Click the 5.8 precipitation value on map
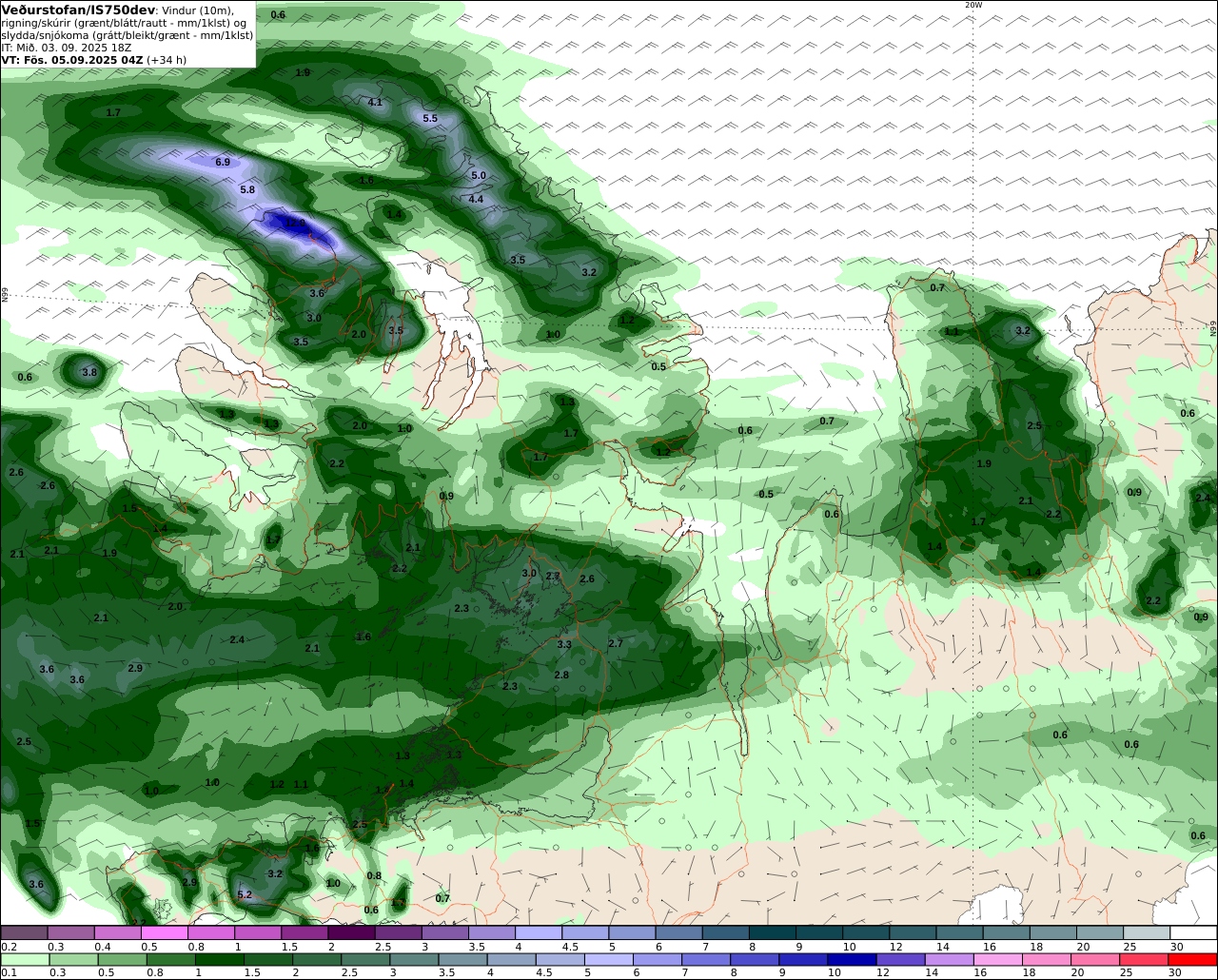 [x=247, y=190]
